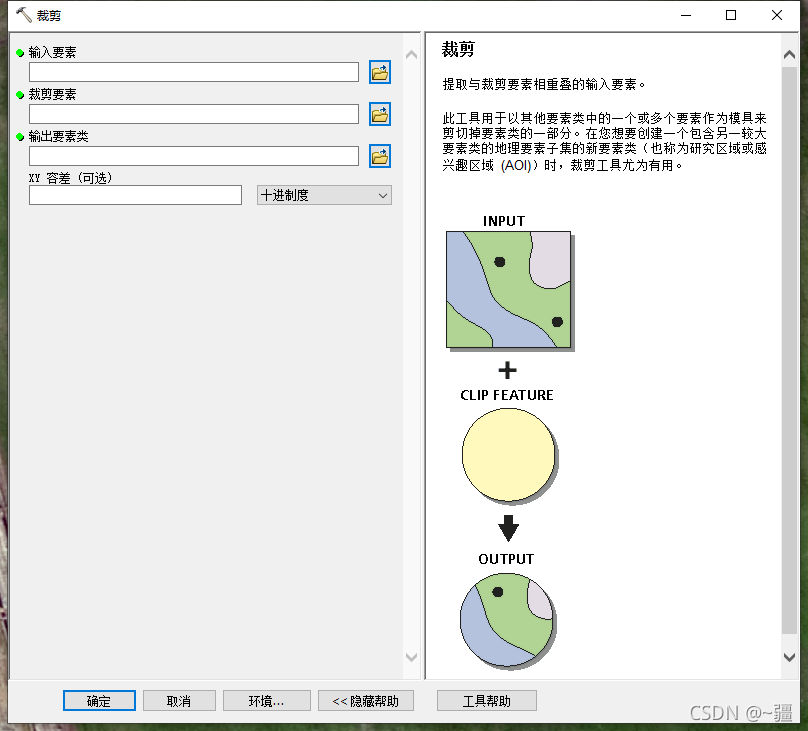Viewport: 808px width, 731px height.
Task: Click the parameter pane scroll up arrow
Action: pyautogui.click(x=411, y=55)
